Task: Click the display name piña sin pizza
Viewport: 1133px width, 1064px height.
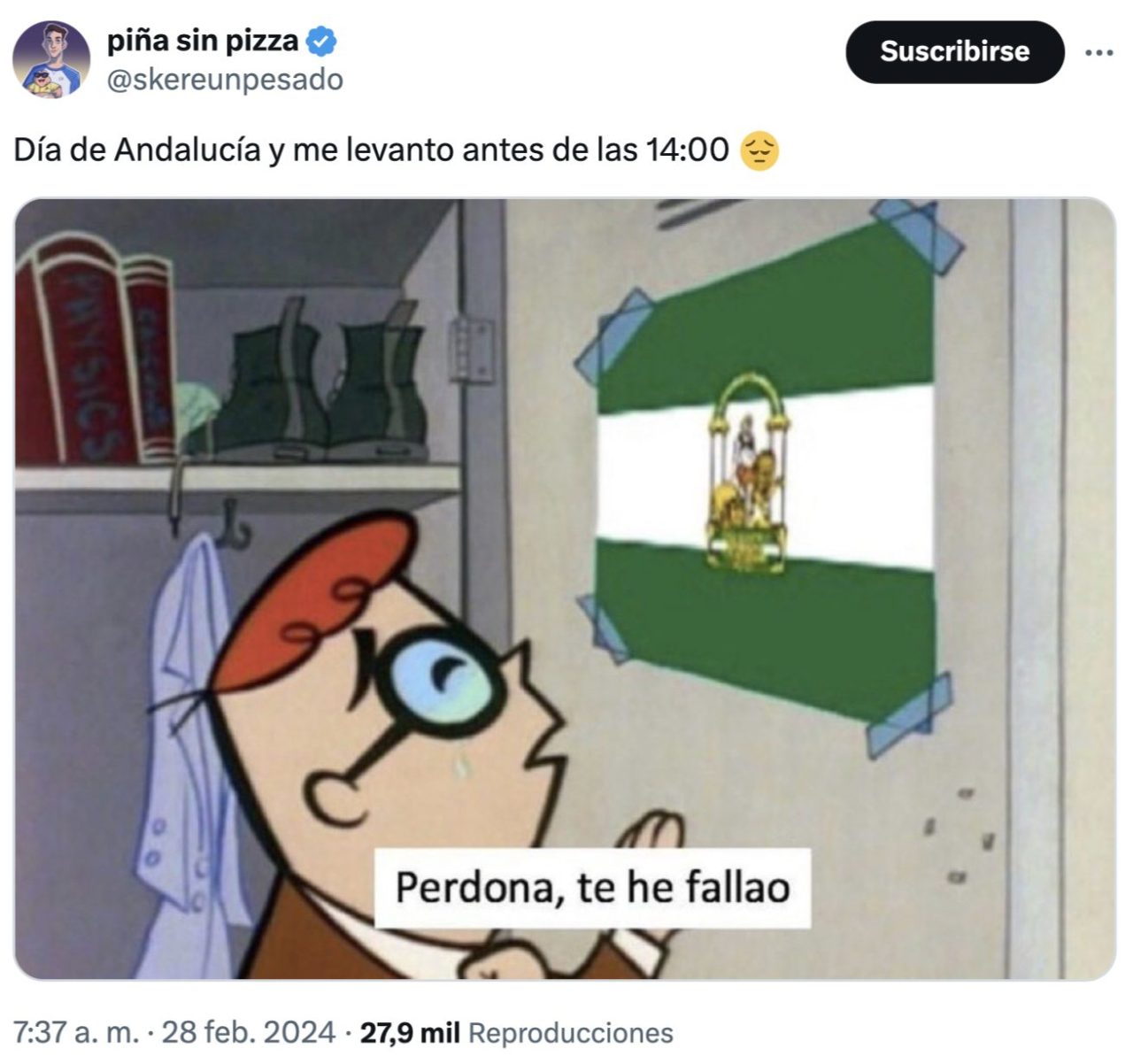Action: point(203,41)
